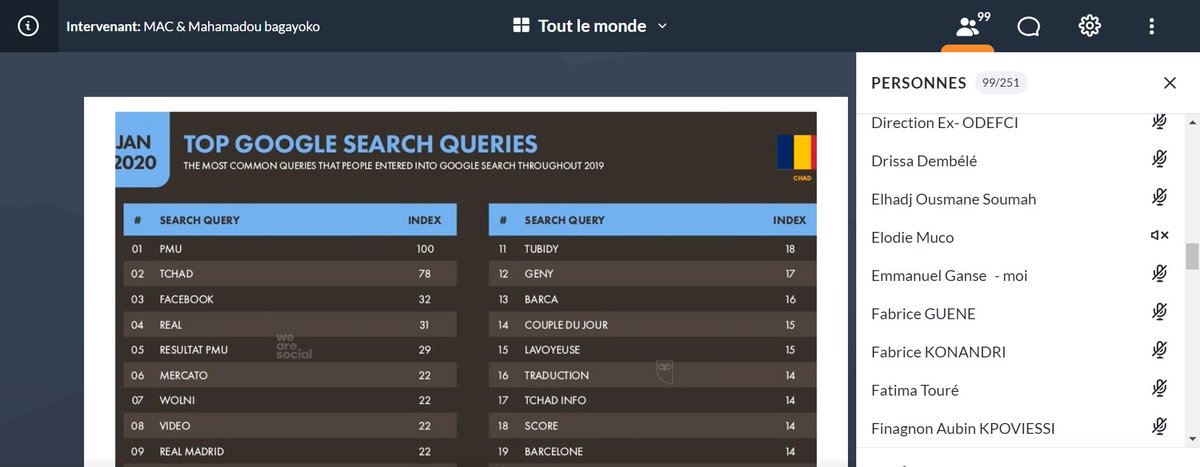
Task: Open the three-dot more options menu
Action: (x=1152, y=26)
